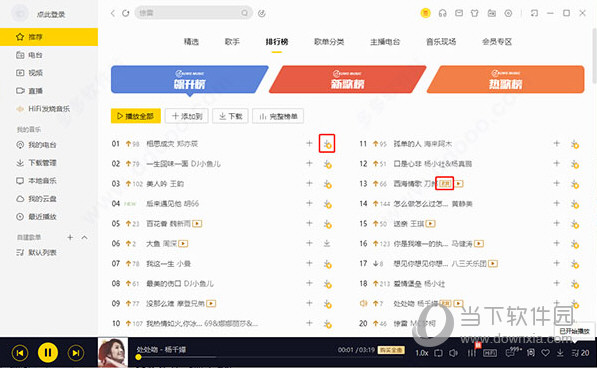Click the magnifier icon in search box
This screenshot has width=597, height=368.
(244, 13)
